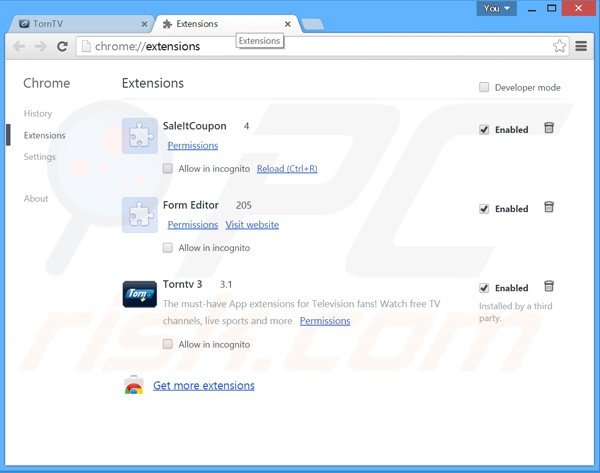The width and height of the screenshot is (600, 473).
Task: Delete SaleItCoupon with trash icon
Action: click(x=548, y=128)
